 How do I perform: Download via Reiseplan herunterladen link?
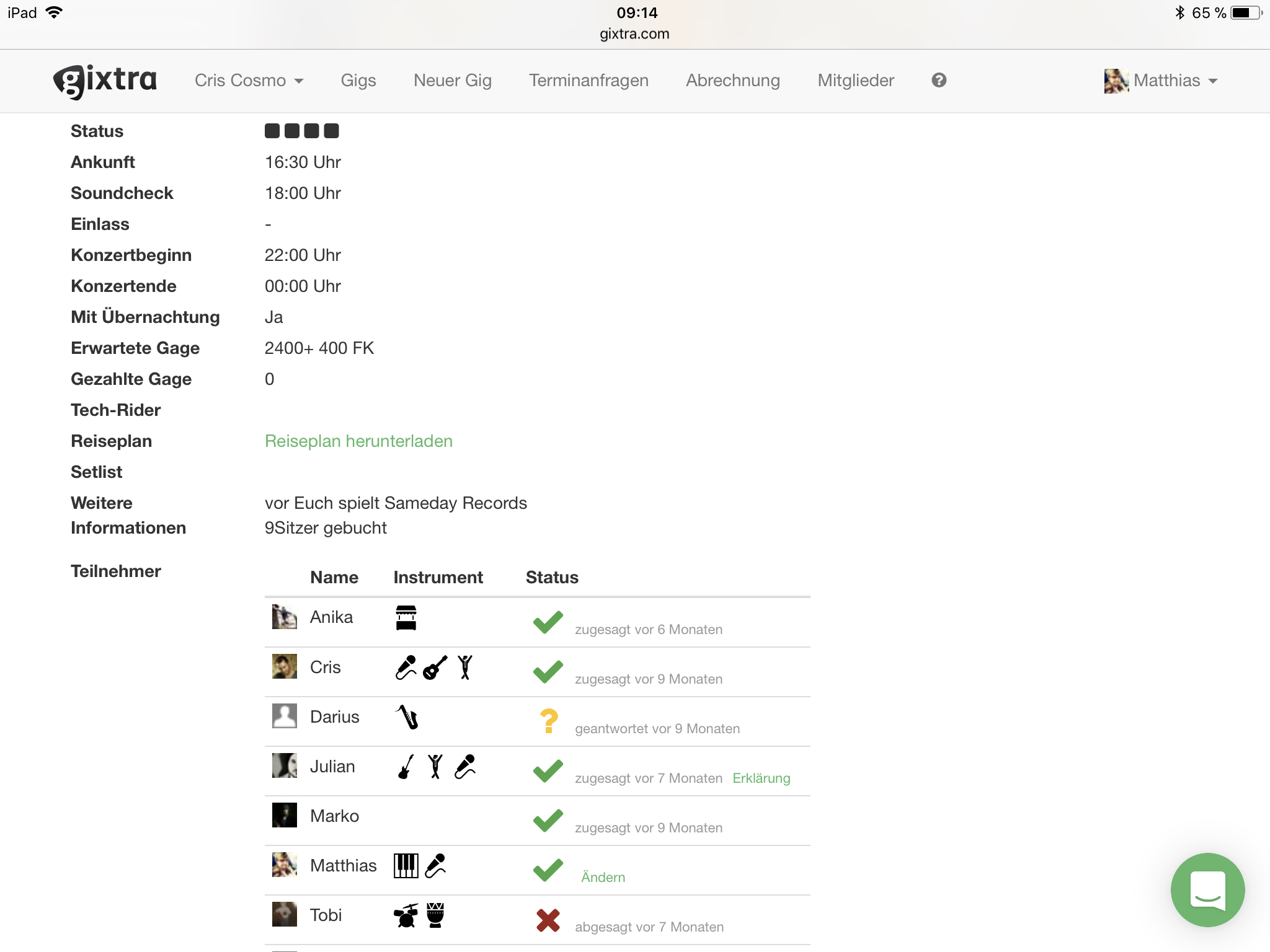click(x=358, y=441)
